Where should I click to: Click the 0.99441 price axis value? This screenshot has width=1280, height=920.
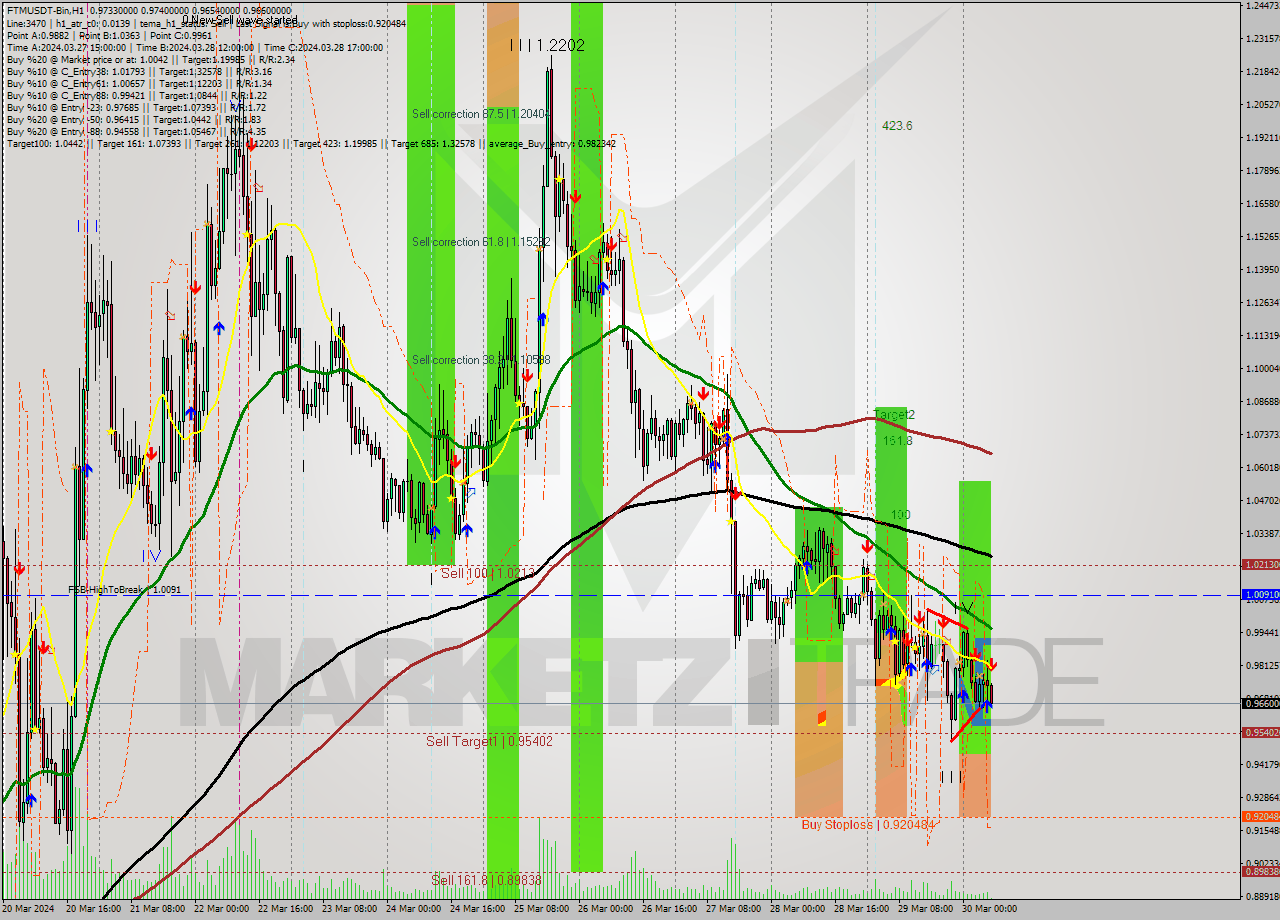click(x=1262, y=633)
